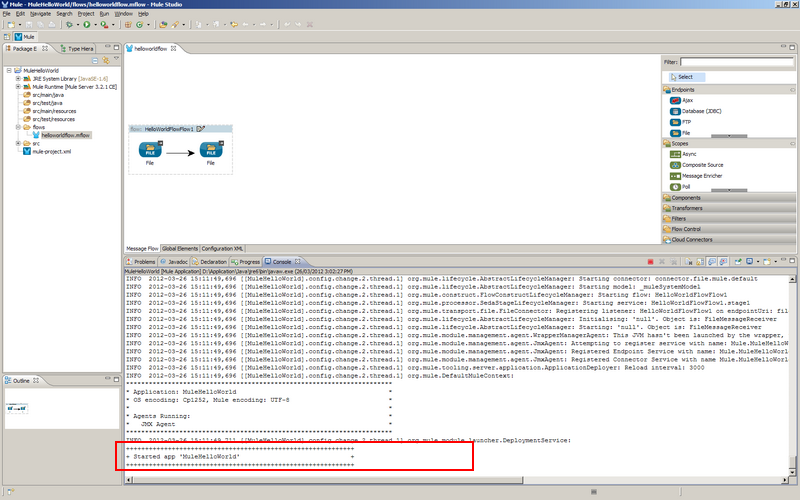
Task: Select Poll scope in palette
Action: (680, 187)
